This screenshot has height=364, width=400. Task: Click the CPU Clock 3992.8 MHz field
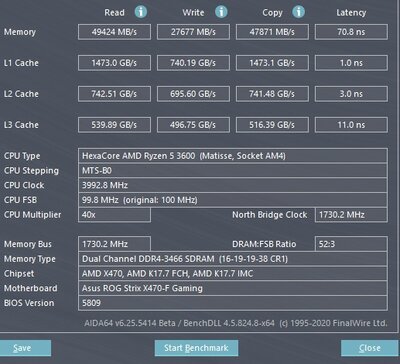point(233,185)
